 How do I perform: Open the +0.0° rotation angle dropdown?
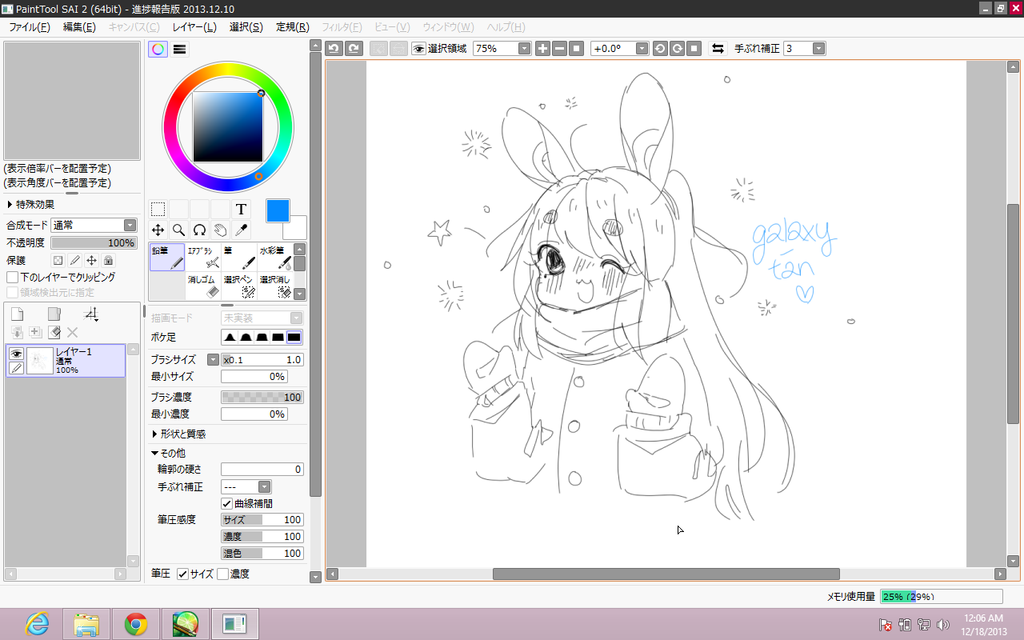click(x=641, y=48)
